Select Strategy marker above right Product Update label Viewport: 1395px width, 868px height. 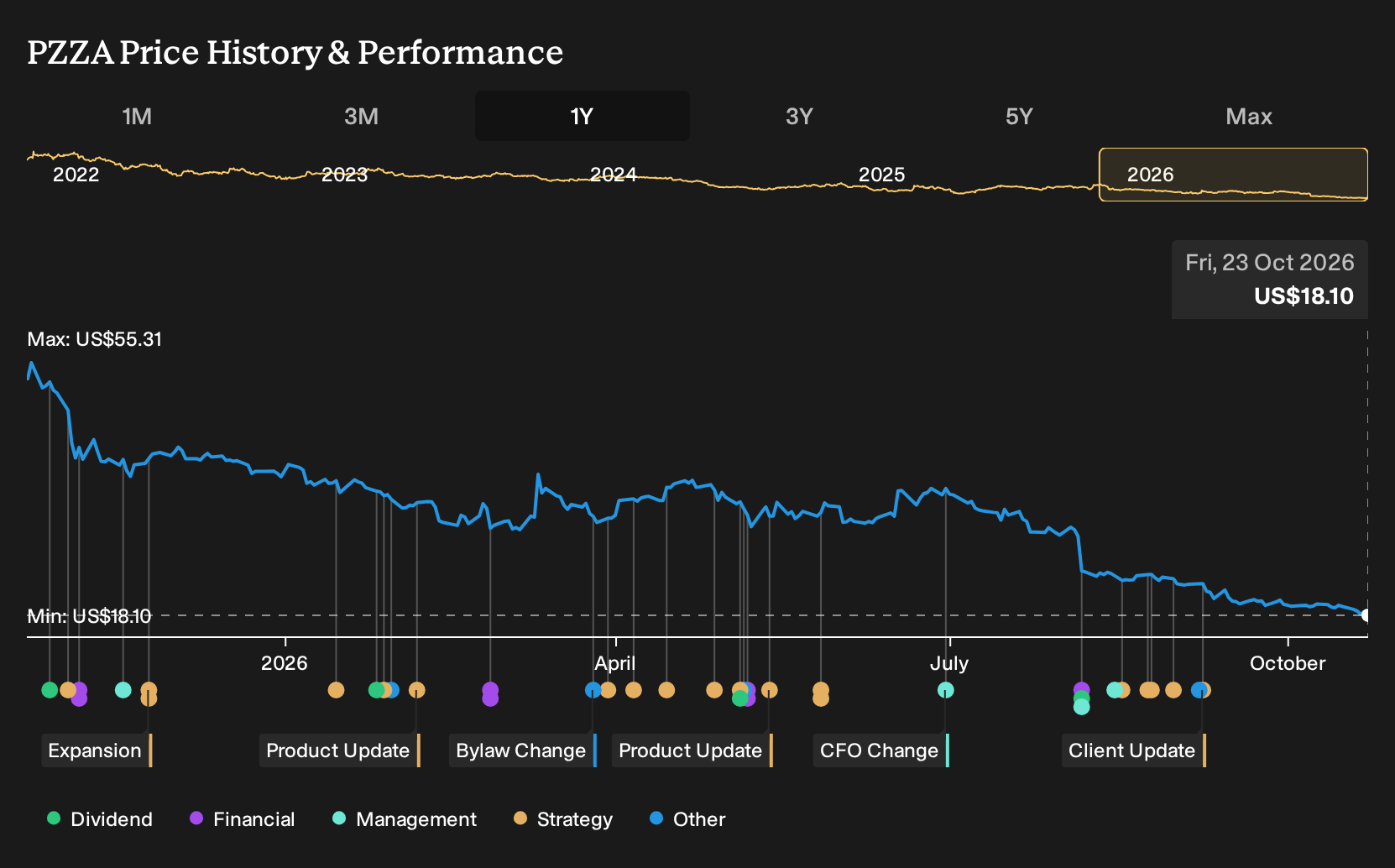tap(769, 690)
